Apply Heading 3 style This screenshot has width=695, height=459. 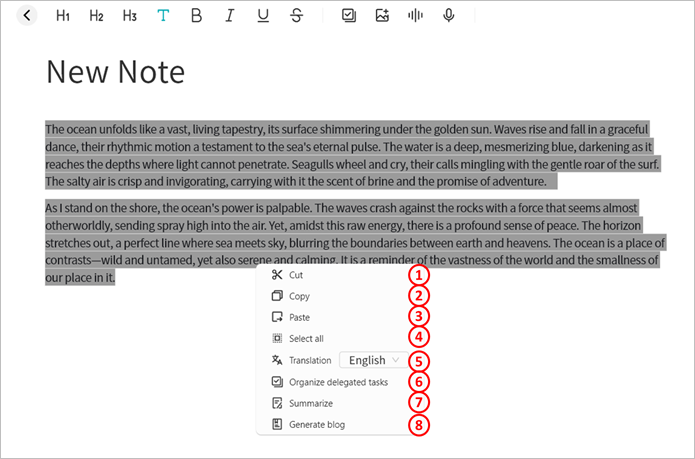(x=129, y=16)
